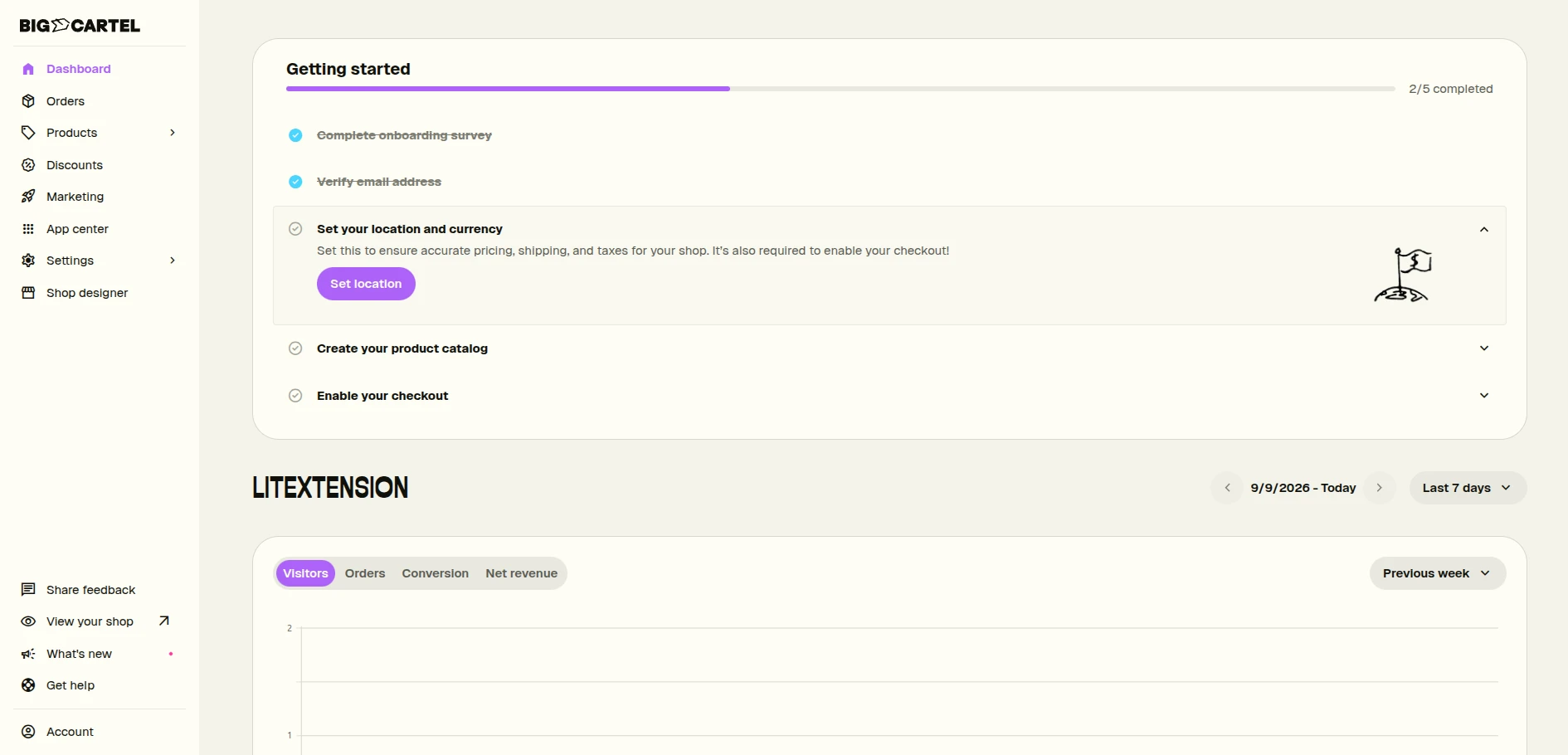
Task: Click the Share feedback message icon
Action: tap(28, 590)
